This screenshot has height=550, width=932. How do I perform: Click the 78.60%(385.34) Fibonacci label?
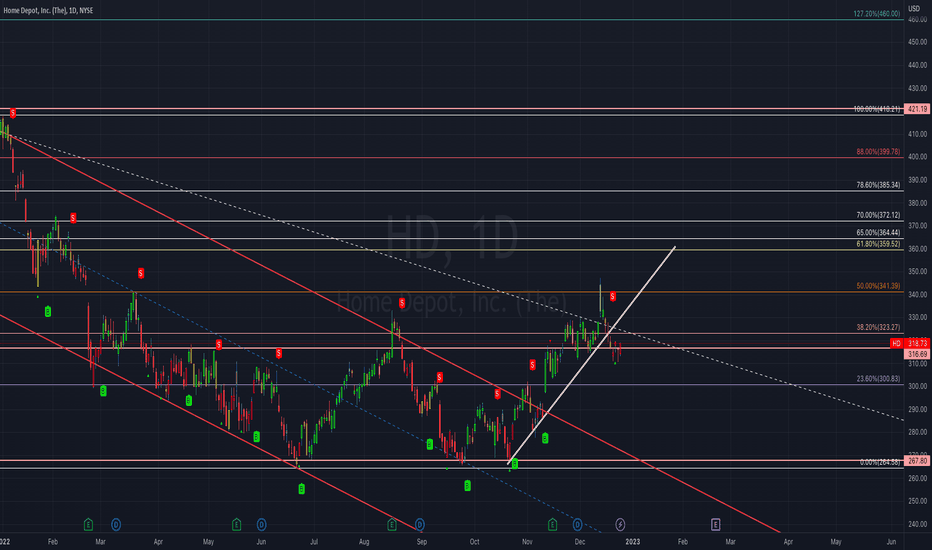pyautogui.click(x=878, y=185)
